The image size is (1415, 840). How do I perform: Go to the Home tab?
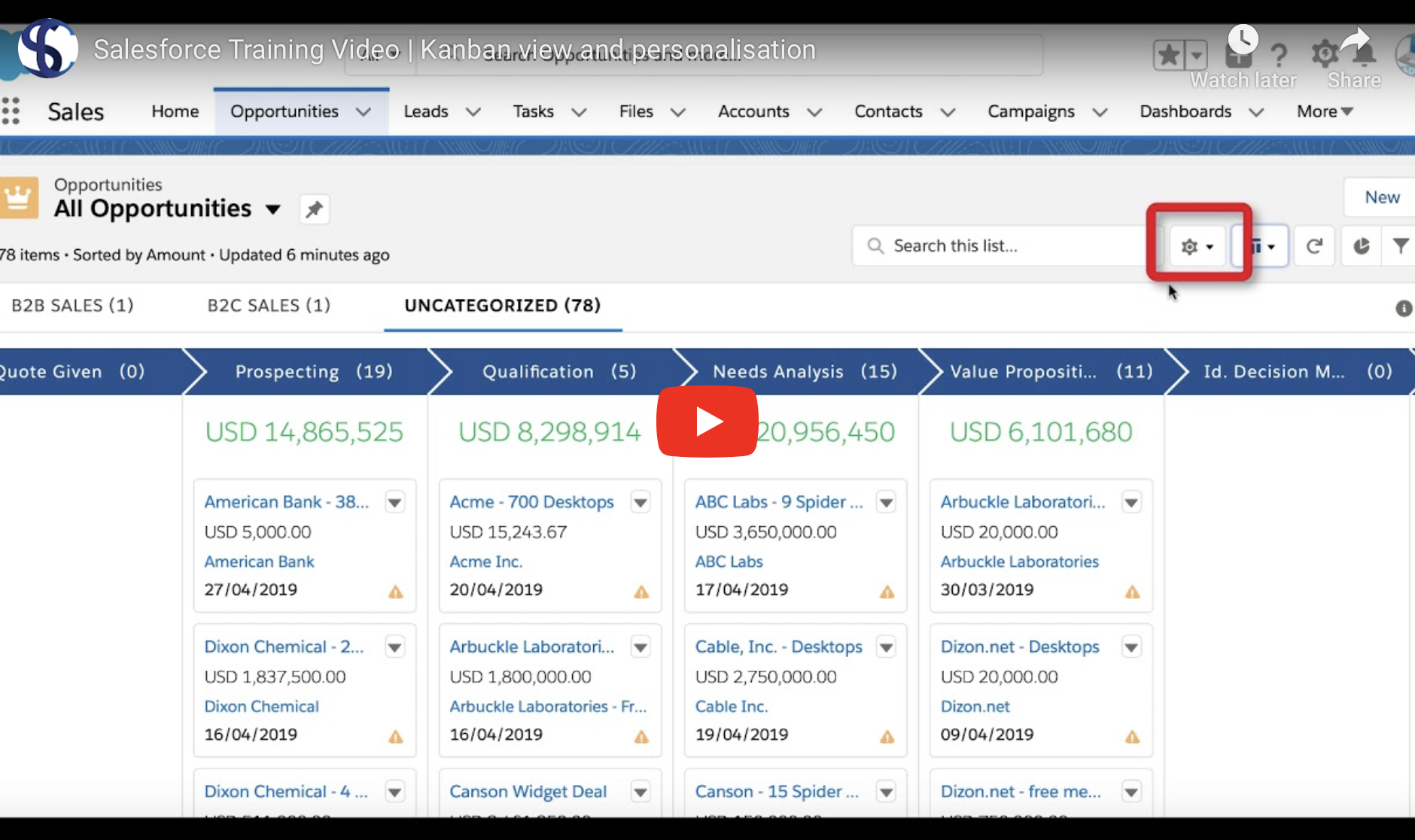click(x=175, y=111)
